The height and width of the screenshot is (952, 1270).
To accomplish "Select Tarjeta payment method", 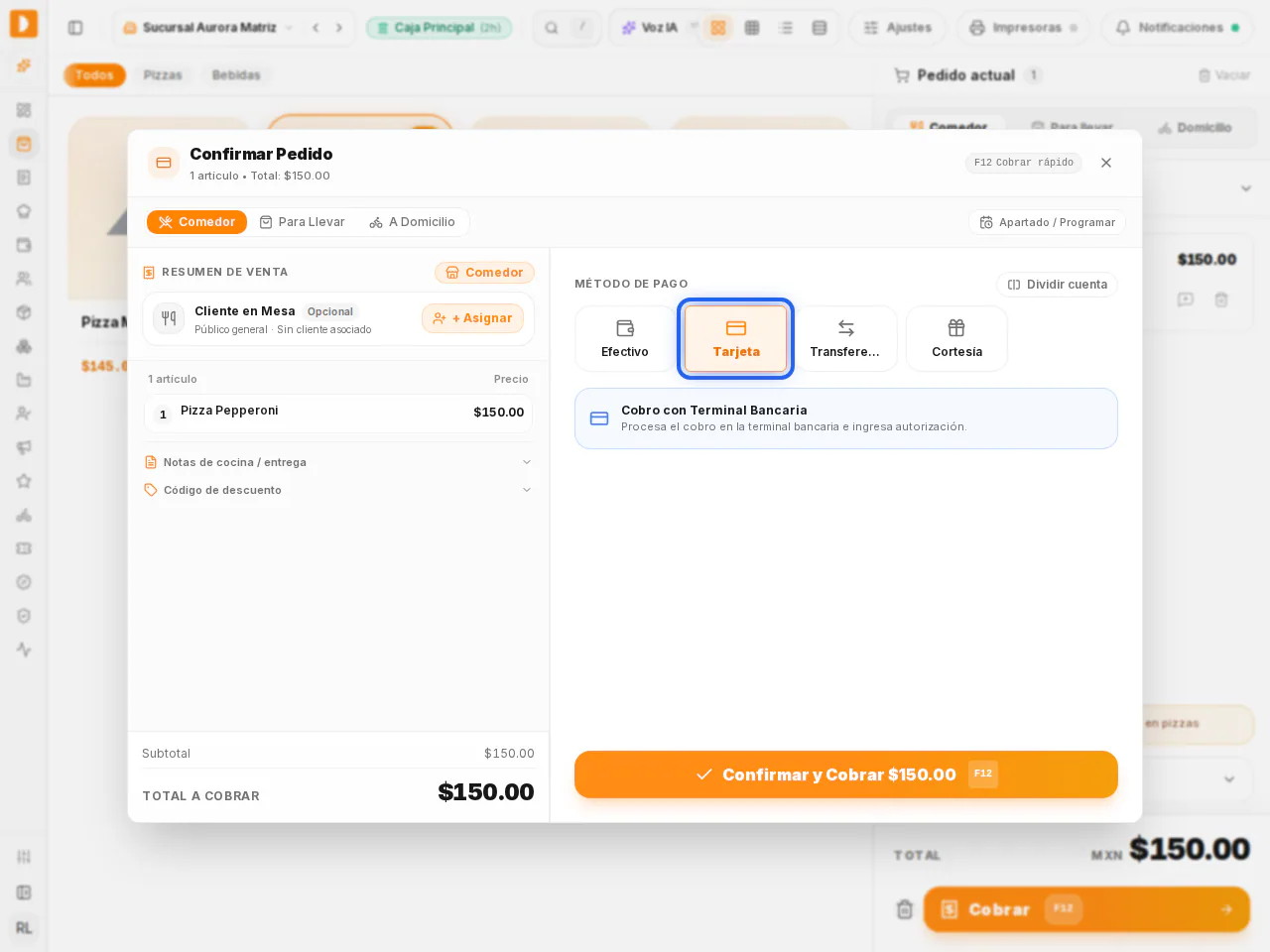I will click(x=736, y=339).
